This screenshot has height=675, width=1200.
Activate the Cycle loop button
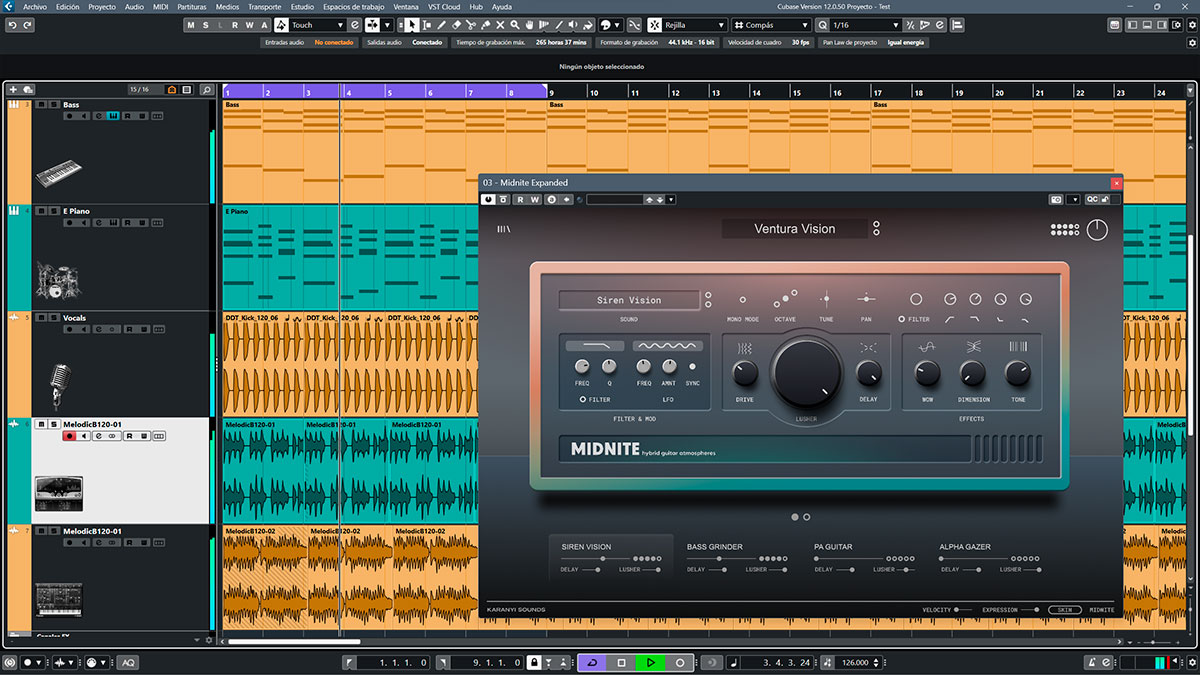(591, 662)
